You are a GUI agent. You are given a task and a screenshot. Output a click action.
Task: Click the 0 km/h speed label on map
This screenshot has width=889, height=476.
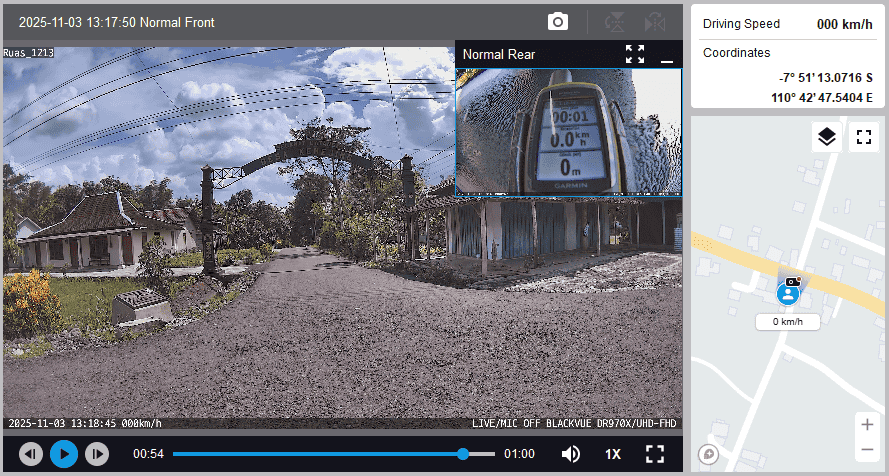coord(787,322)
